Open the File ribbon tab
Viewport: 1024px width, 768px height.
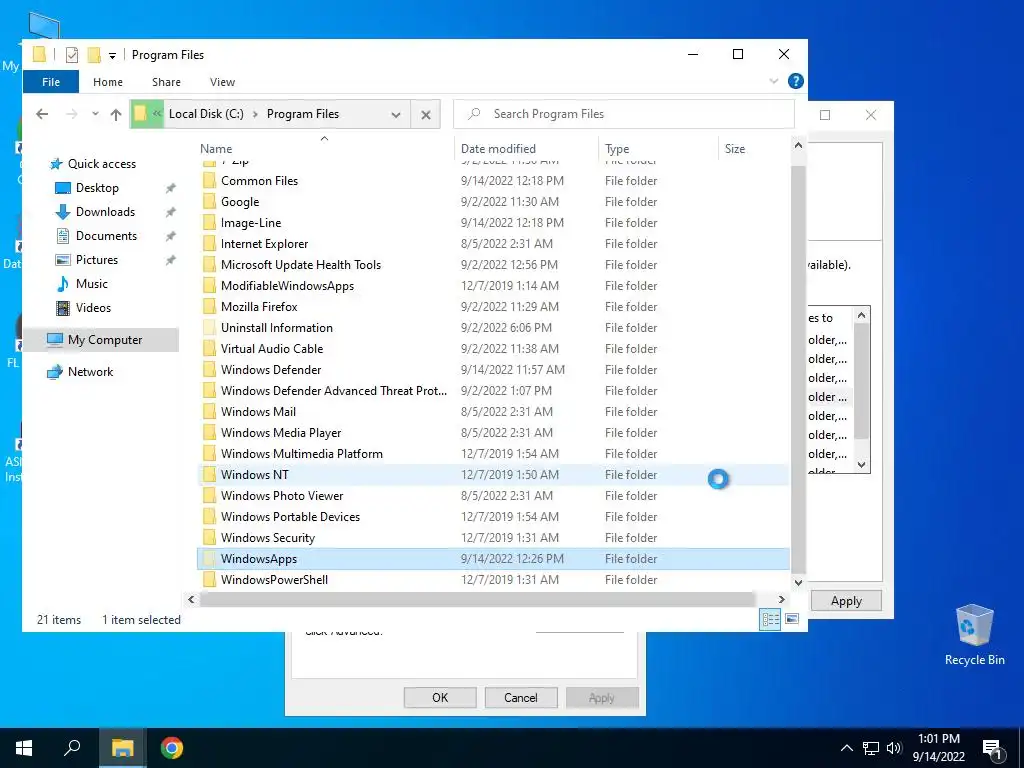(51, 82)
